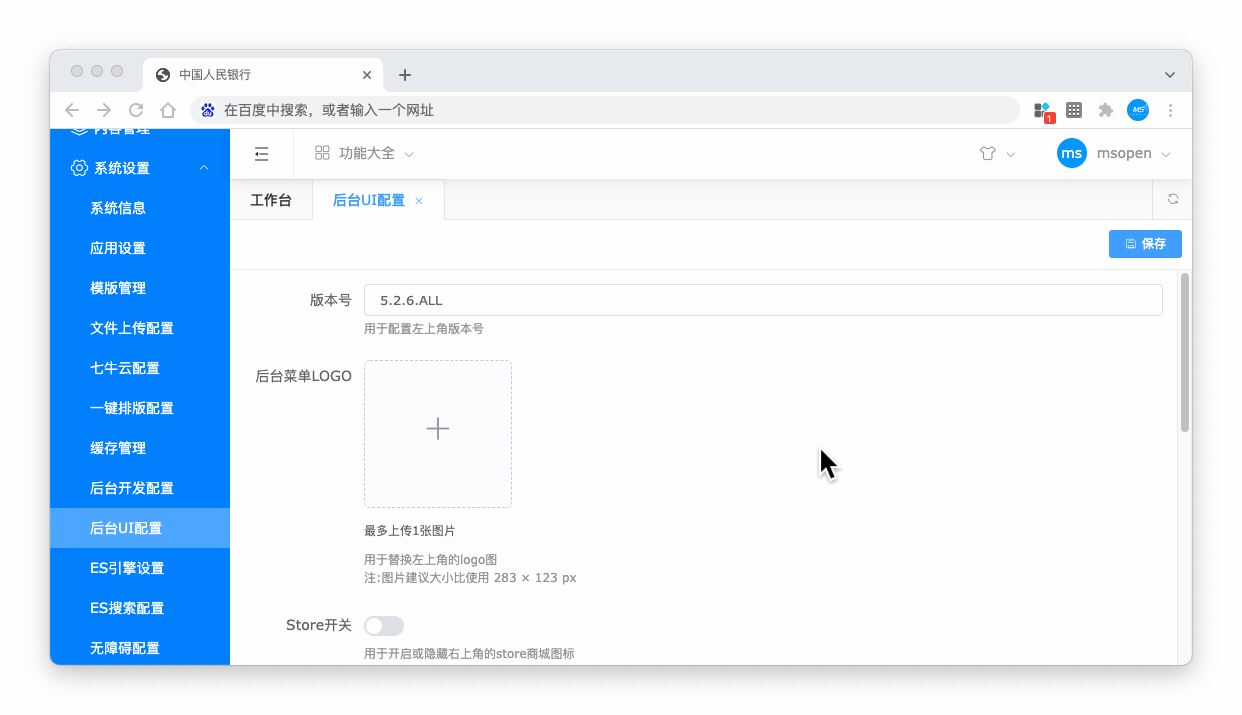Open 缓存管理 in the sidebar
The height and width of the screenshot is (715, 1242).
(x=118, y=448)
